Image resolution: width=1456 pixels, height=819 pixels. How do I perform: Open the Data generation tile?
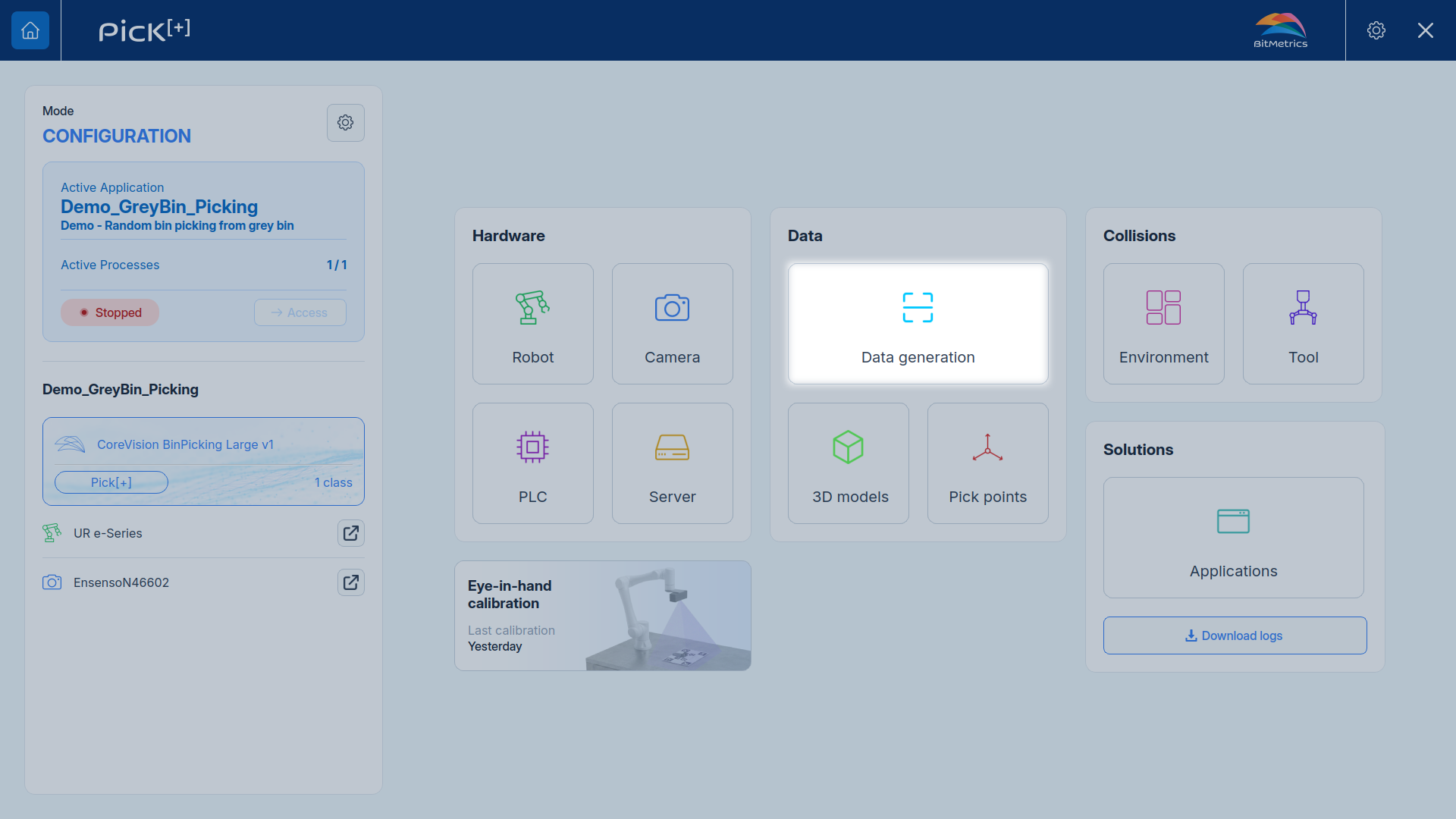coord(918,324)
